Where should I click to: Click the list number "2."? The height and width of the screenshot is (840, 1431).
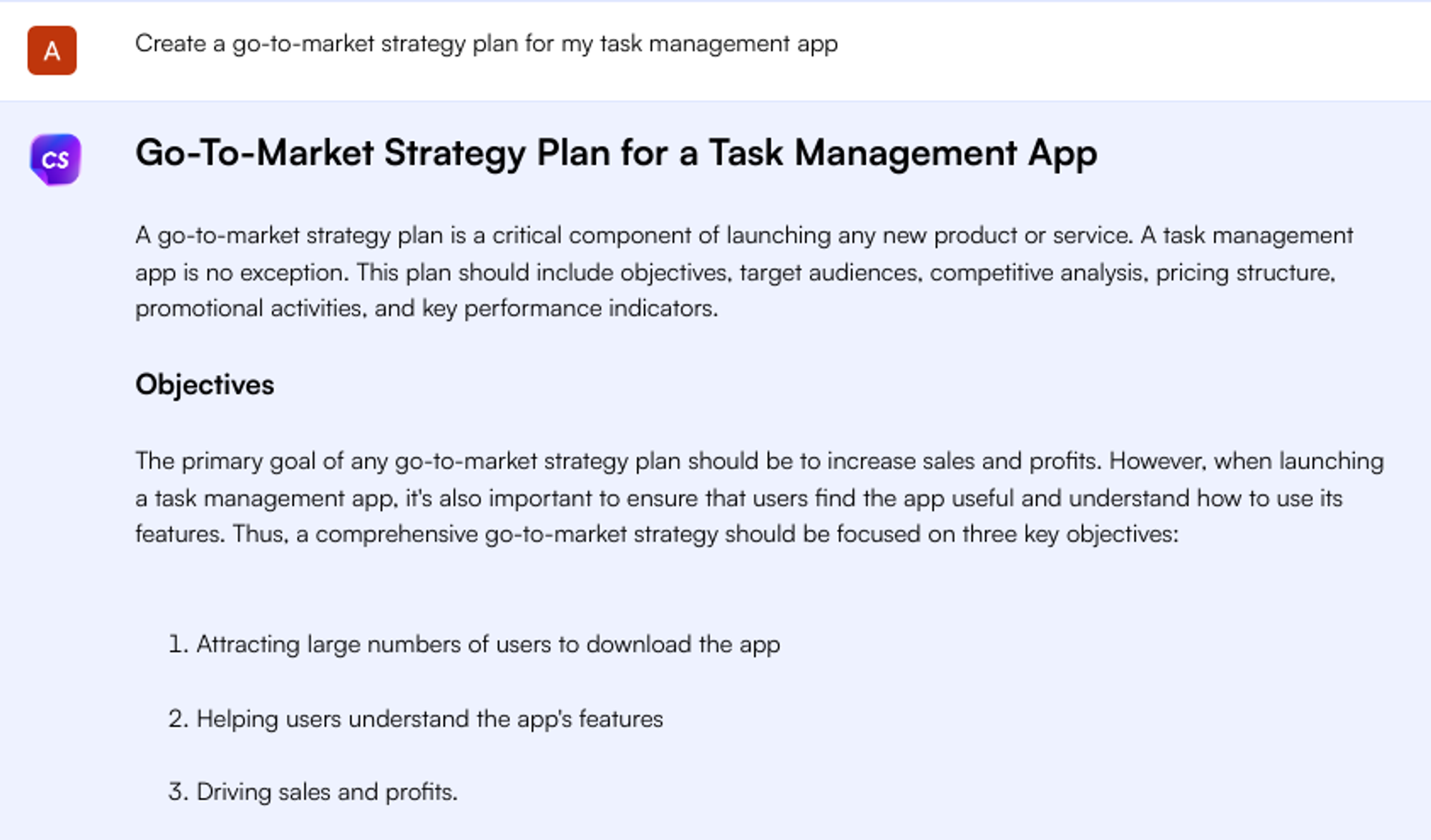pos(177,719)
